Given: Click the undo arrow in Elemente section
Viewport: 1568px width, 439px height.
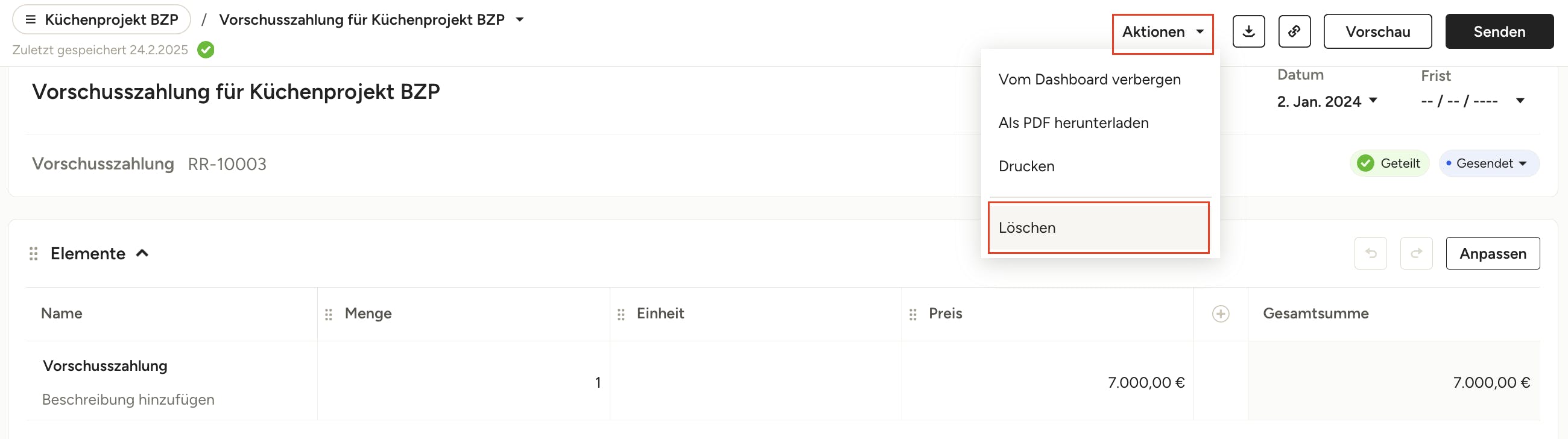Looking at the screenshot, I should 1370,253.
